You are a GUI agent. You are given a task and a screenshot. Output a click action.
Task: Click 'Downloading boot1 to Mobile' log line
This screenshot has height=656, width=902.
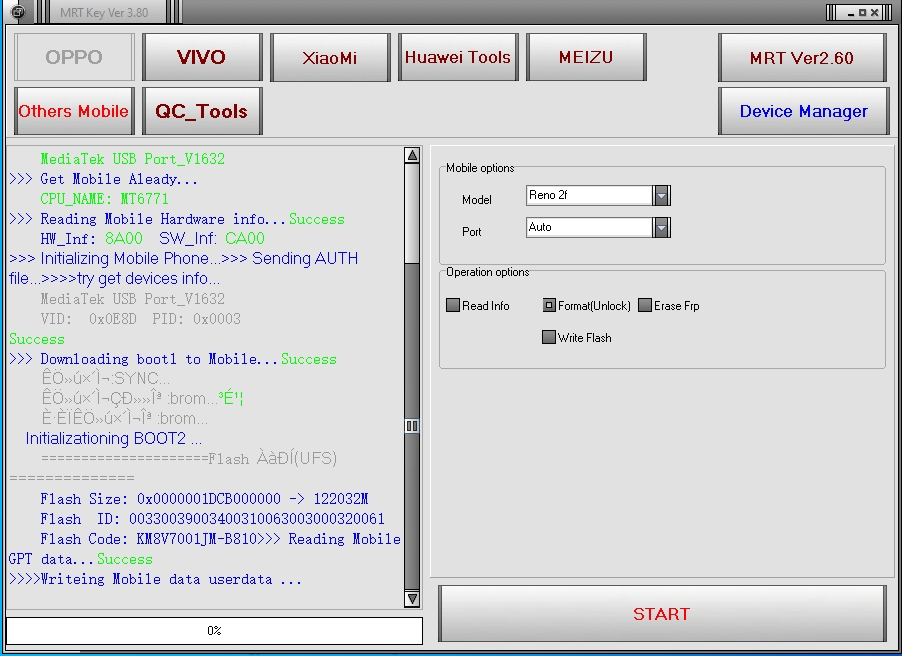[173, 359]
